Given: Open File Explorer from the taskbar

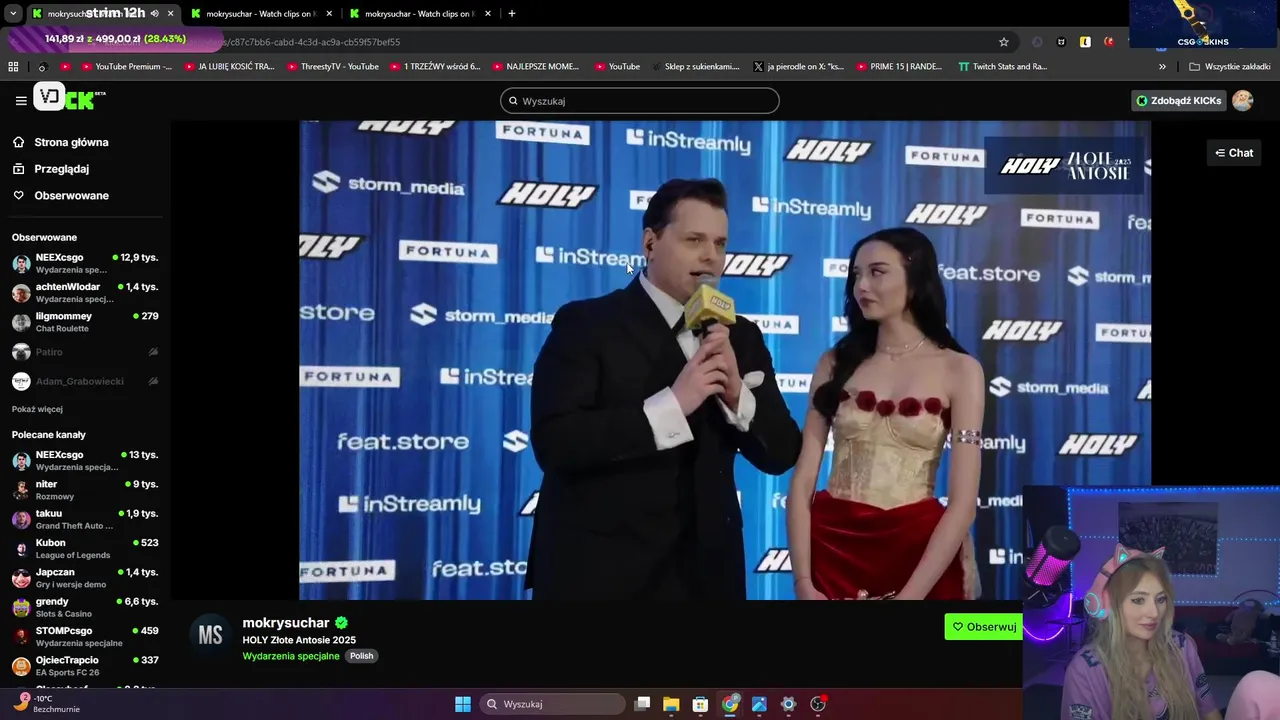Looking at the screenshot, I should coord(671,704).
